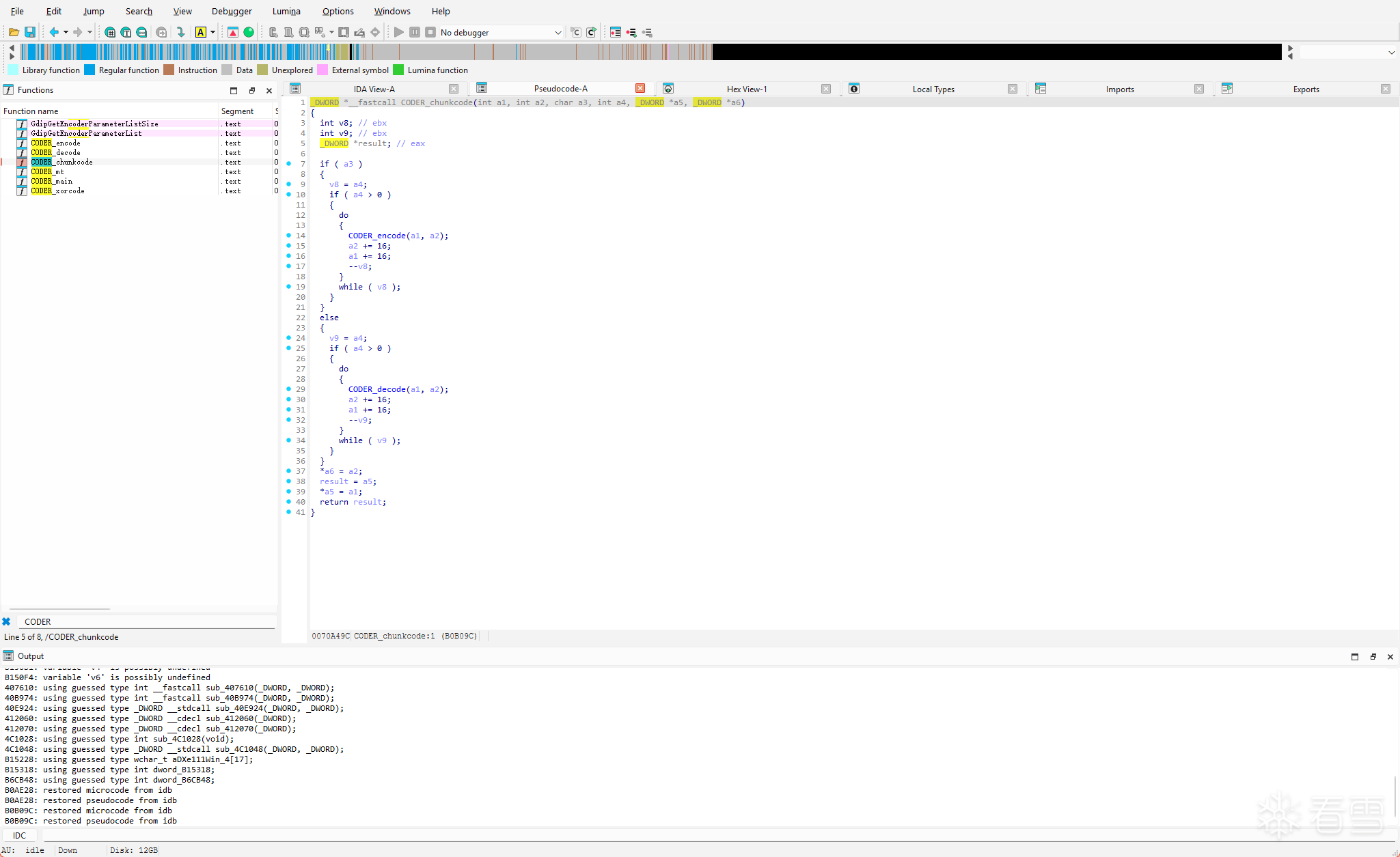The width and height of the screenshot is (1400, 857).
Task: Switch to the Hex View-1 tab
Action: click(x=746, y=89)
